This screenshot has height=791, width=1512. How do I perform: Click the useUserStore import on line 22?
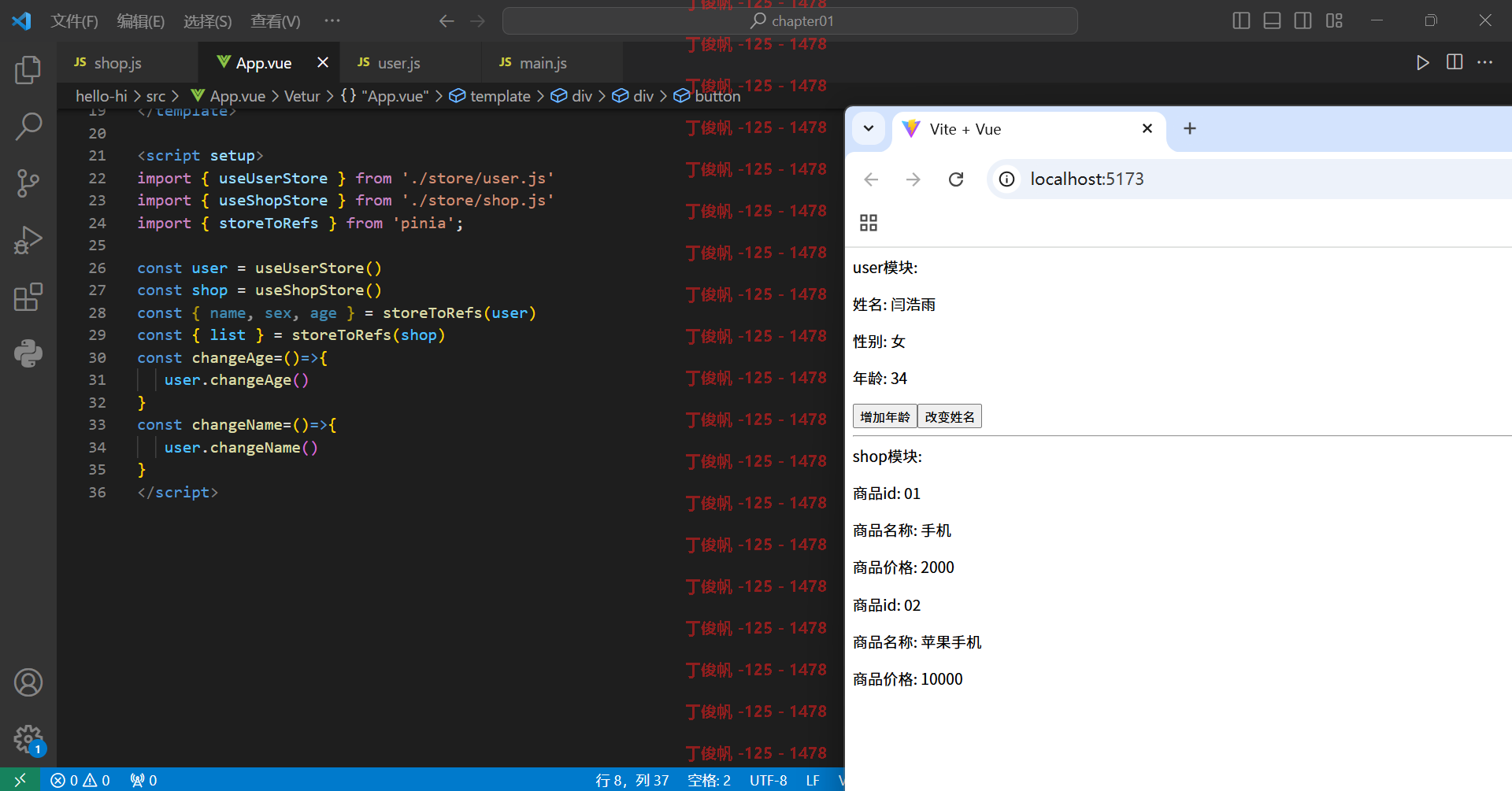[272, 179]
